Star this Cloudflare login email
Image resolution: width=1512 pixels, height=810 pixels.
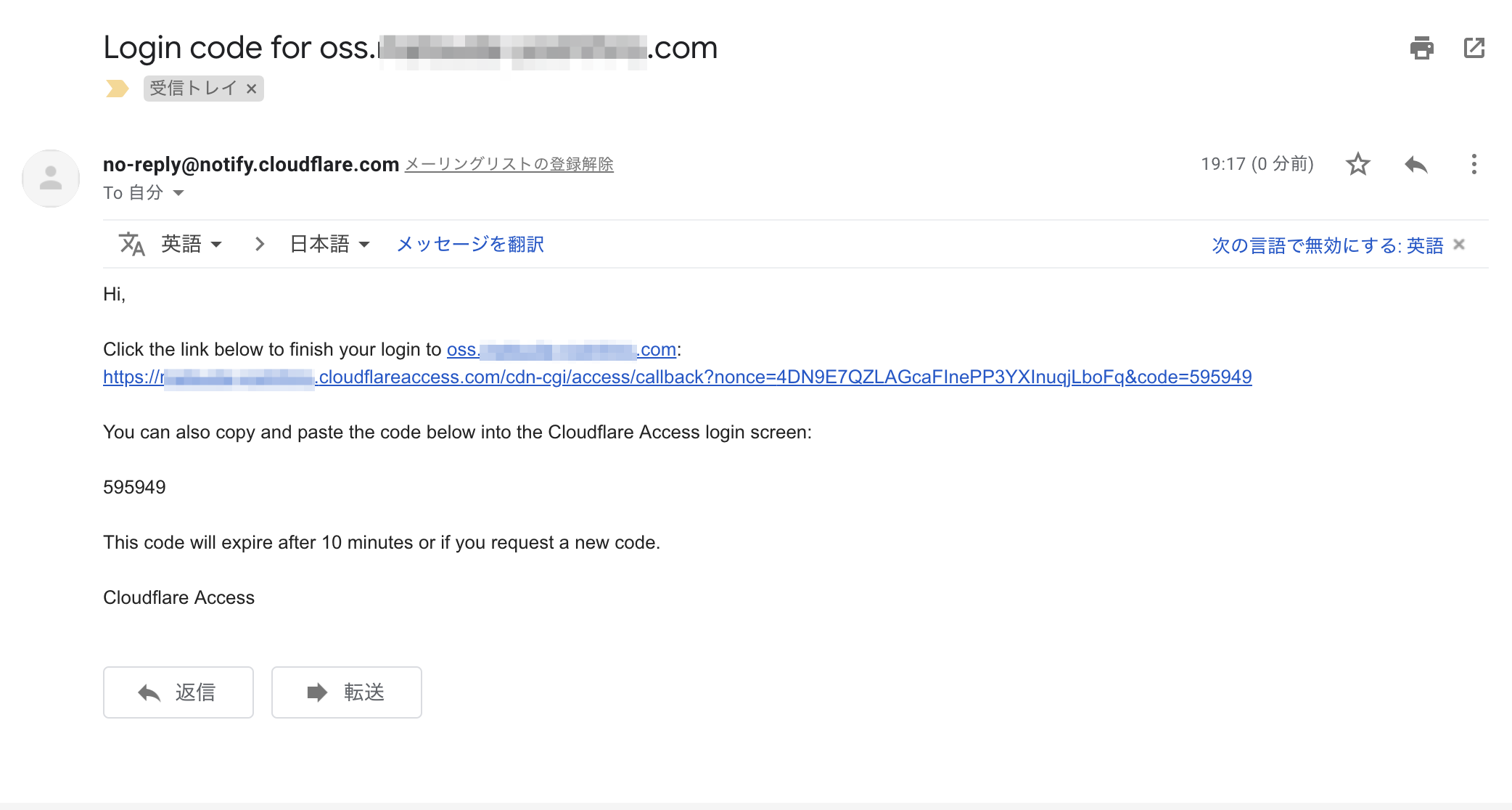1357,164
